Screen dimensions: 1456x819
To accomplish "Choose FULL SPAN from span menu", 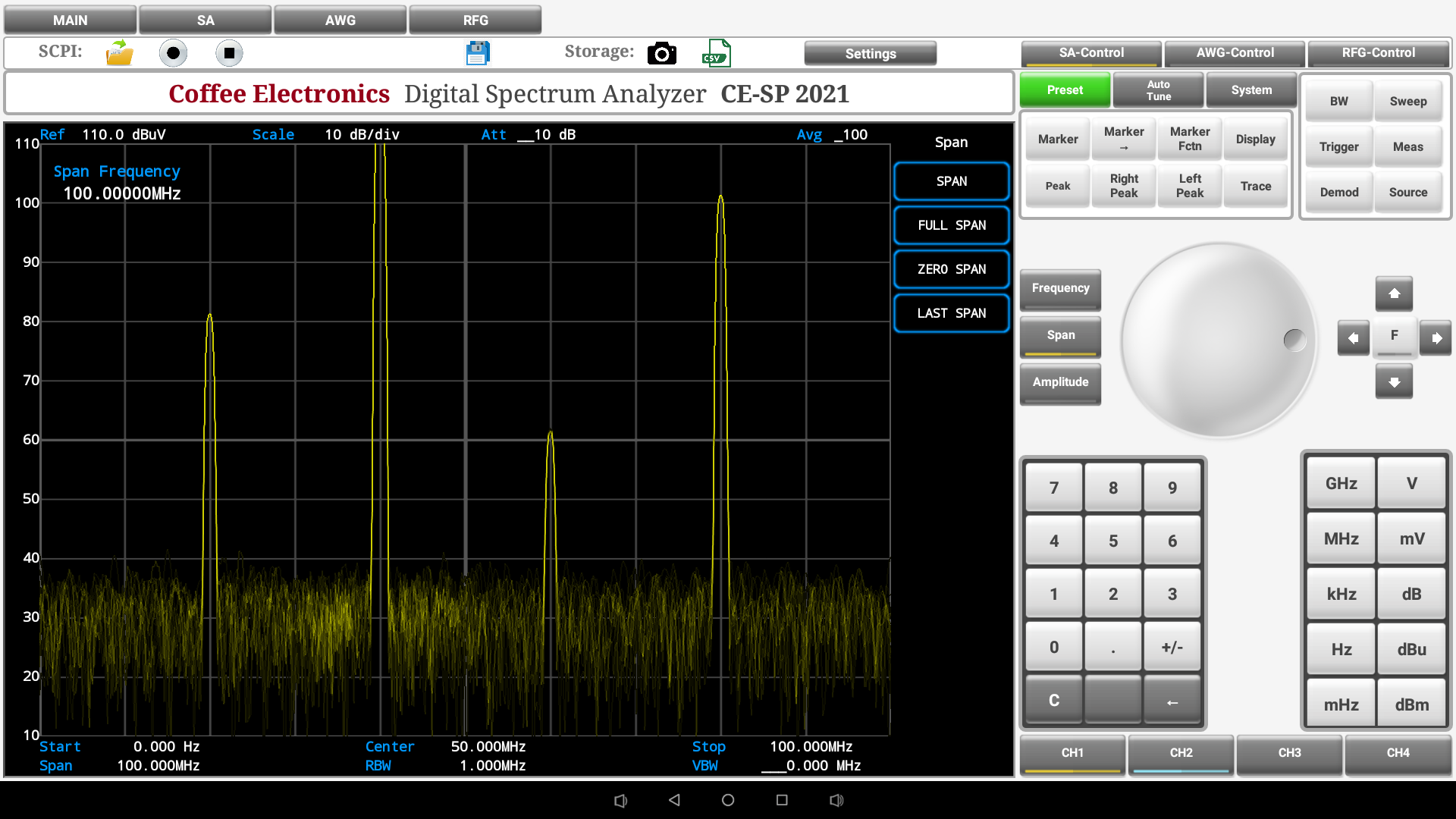I will 951,225.
